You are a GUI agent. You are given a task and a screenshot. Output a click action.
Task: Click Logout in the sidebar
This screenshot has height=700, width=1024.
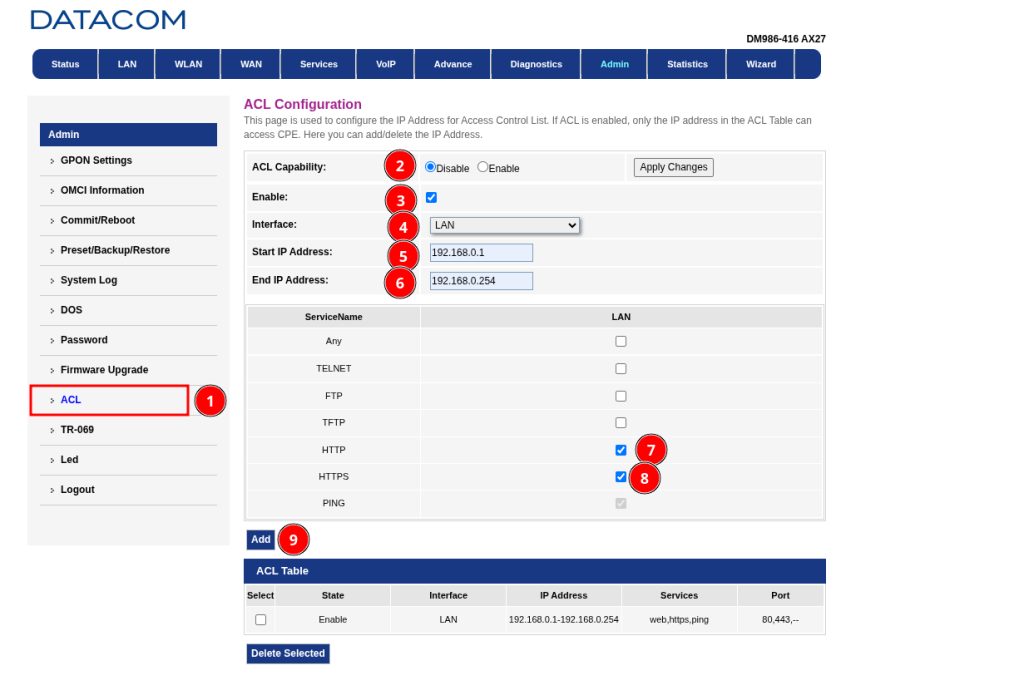(x=78, y=490)
